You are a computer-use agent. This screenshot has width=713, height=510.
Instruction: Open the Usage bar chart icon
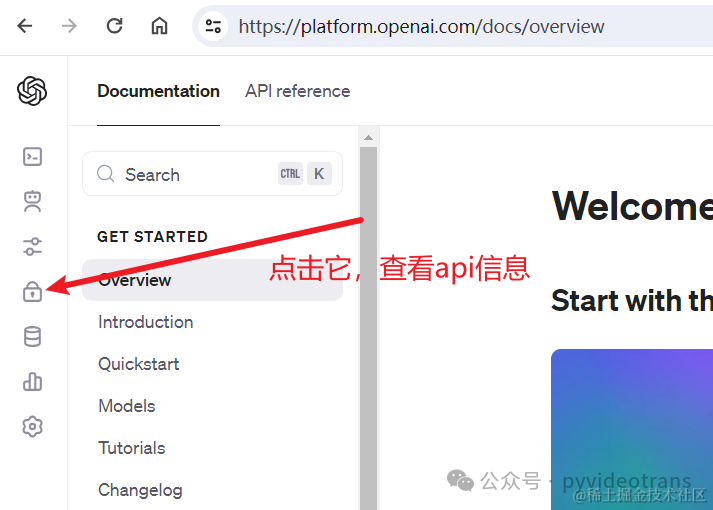(x=32, y=381)
